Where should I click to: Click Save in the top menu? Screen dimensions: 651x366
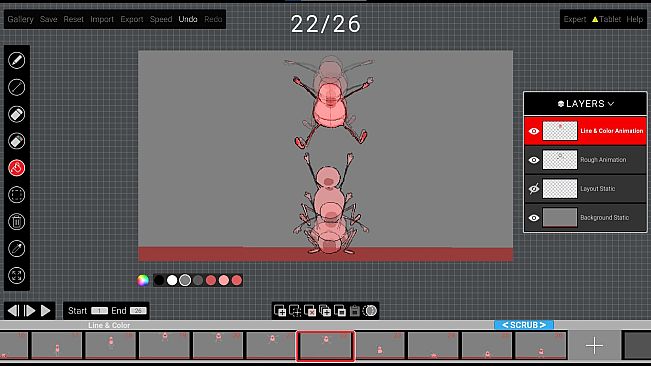tap(49, 19)
